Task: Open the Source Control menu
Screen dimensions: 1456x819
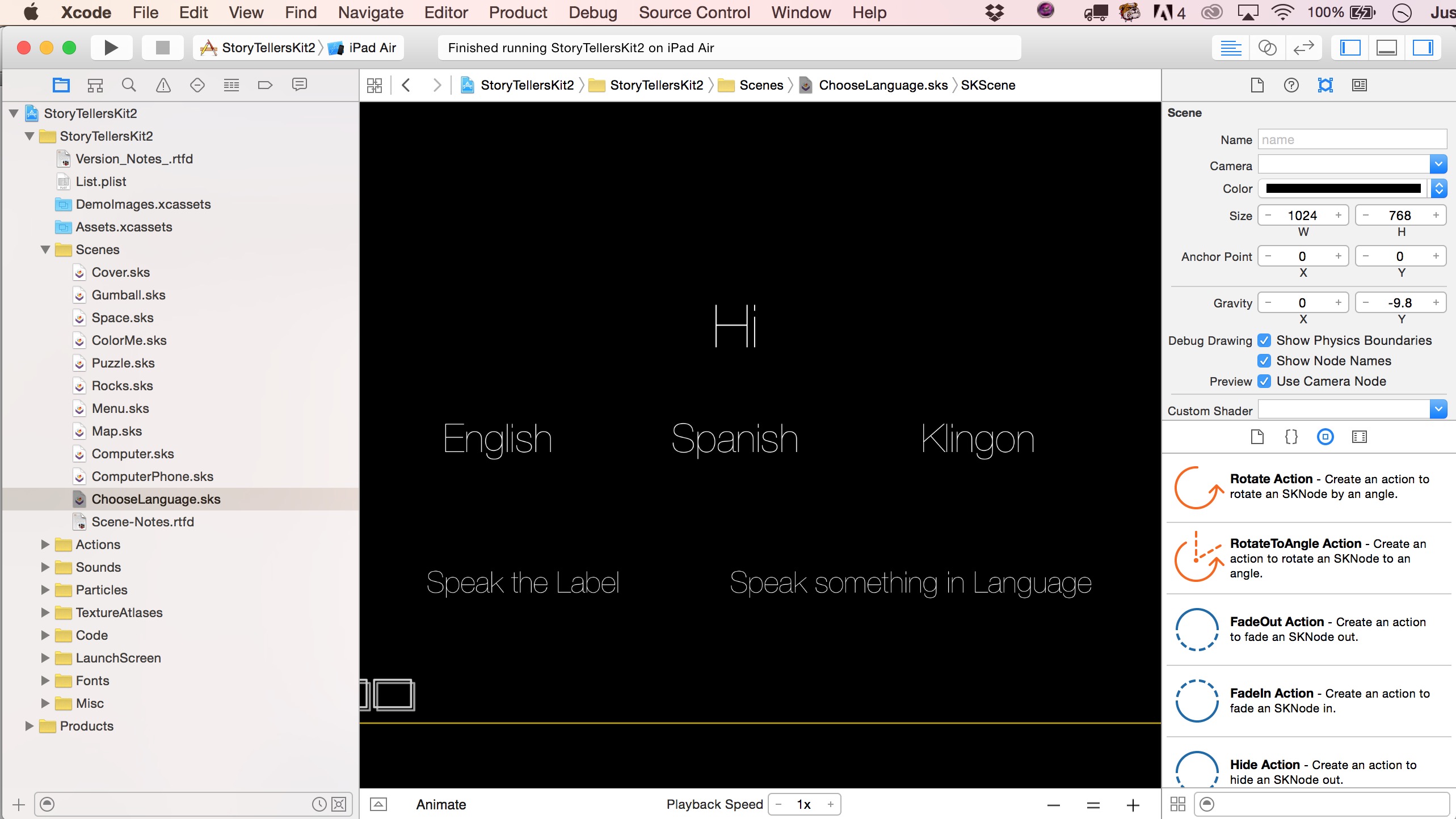Action: pyautogui.click(x=694, y=12)
